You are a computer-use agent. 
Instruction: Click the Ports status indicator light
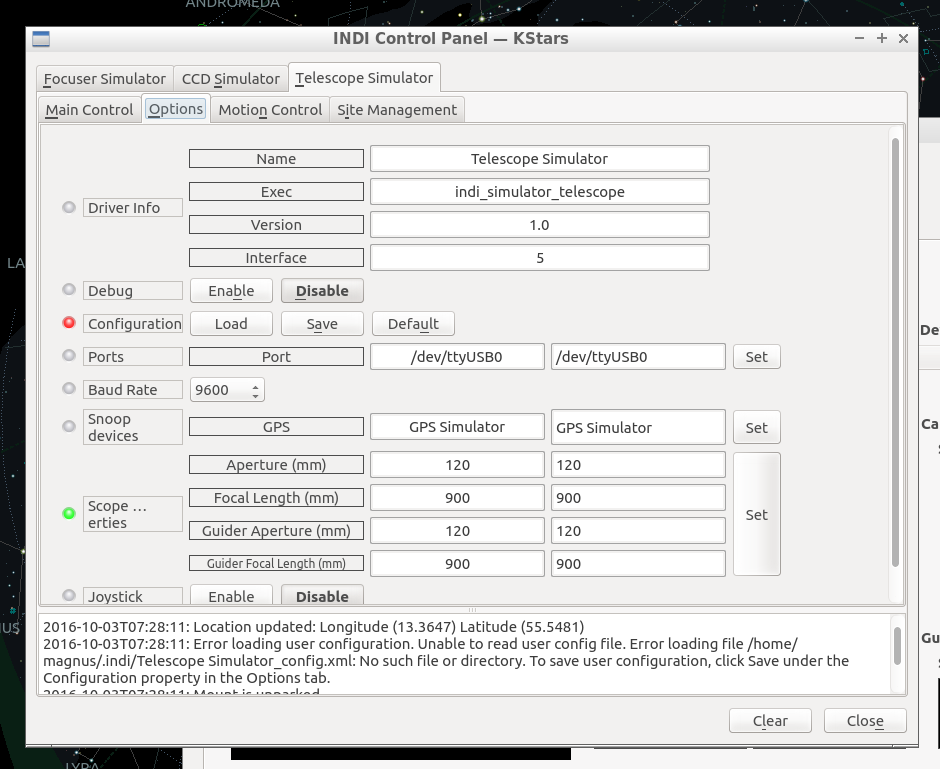click(69, 356)
